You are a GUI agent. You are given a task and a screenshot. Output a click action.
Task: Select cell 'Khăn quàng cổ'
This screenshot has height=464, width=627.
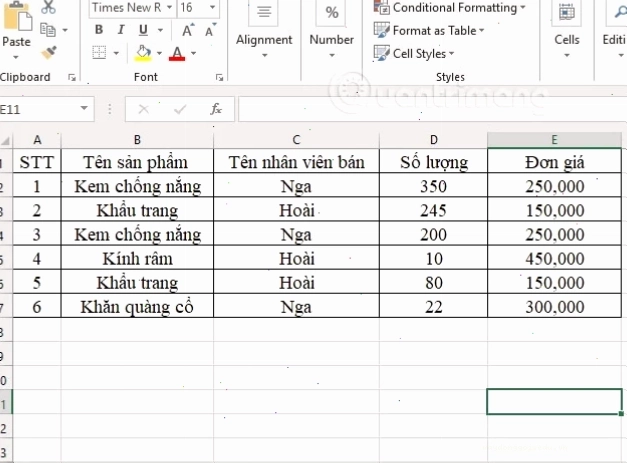pos(137,306)
